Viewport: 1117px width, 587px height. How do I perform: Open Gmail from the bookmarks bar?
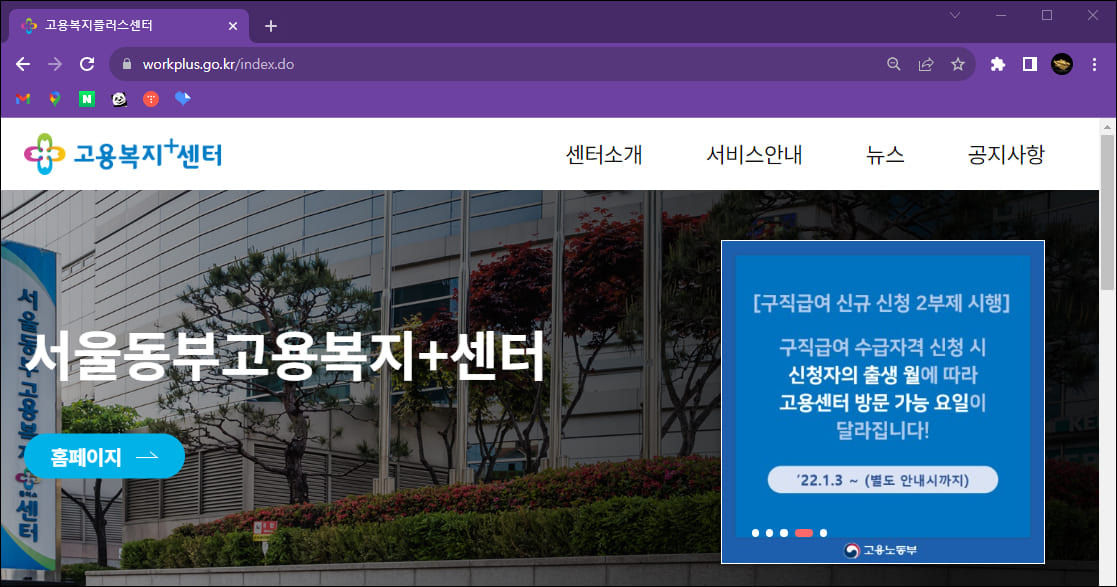tap(20, 98)
